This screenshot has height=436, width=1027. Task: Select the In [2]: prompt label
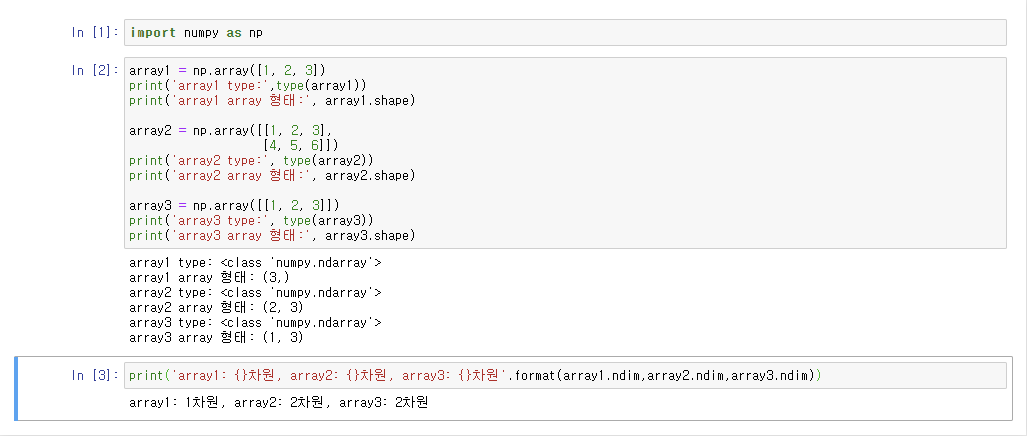click(95, 70)
